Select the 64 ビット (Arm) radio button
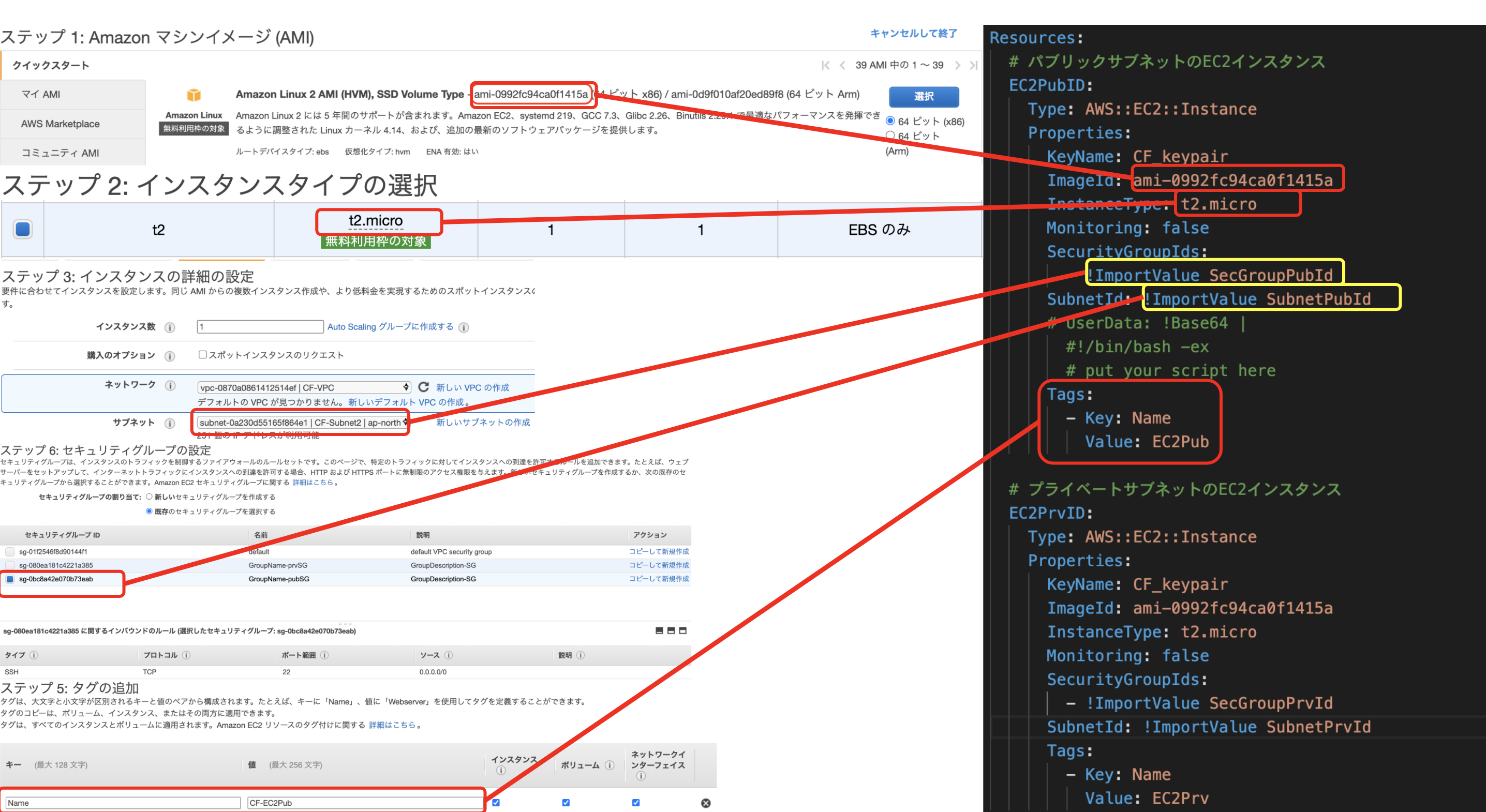 890,135
